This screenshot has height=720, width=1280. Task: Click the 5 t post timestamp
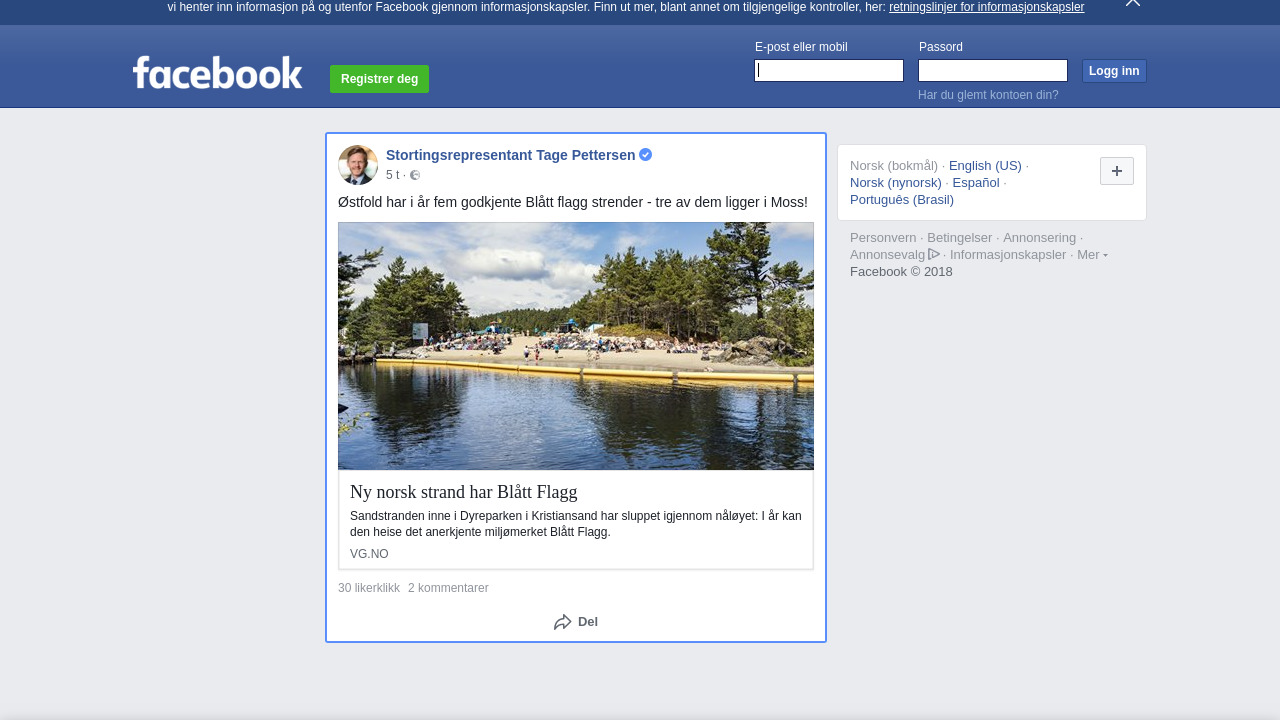pyautogui.click(x=392, y=175)
